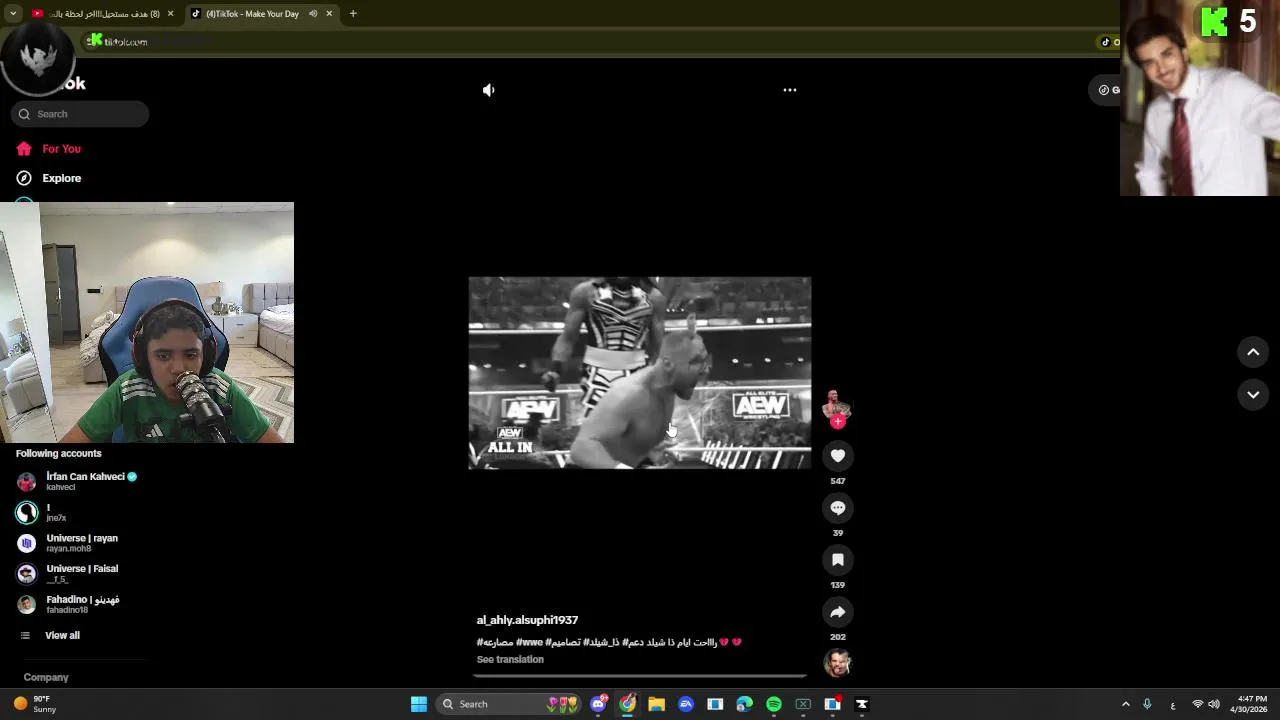Open File Explorer from the taskbar
This screenshot has width=1280, height=720.
click(x=656, y=704)
